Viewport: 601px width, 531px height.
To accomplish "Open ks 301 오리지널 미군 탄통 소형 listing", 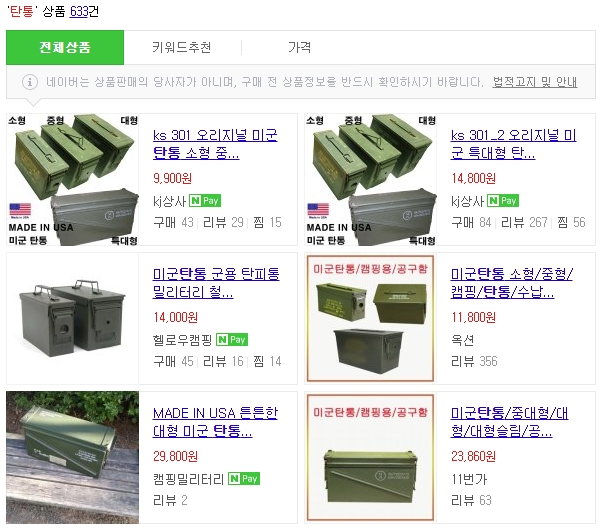I will click(x=217, y=145).
